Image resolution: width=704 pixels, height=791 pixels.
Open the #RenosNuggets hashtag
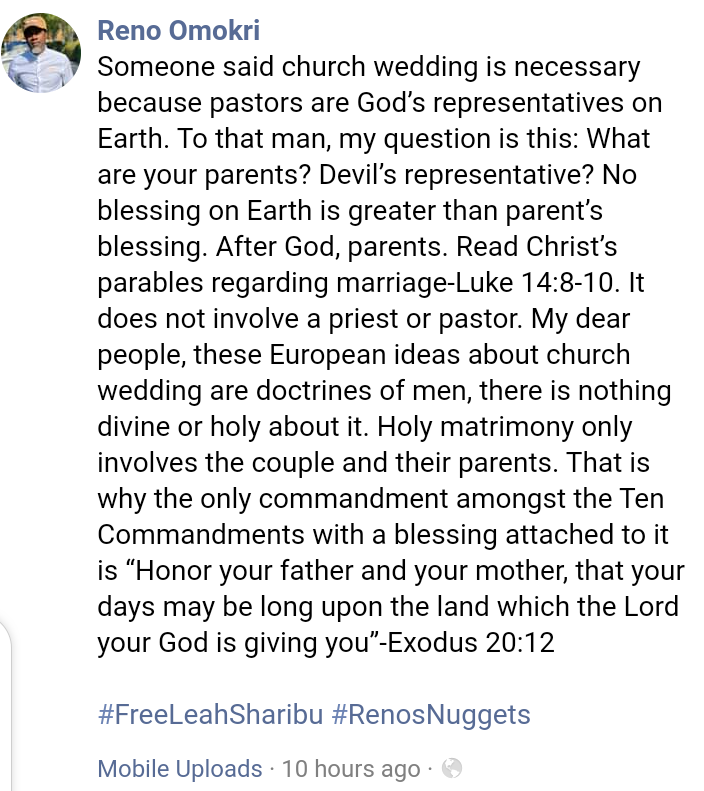[431, 714]
